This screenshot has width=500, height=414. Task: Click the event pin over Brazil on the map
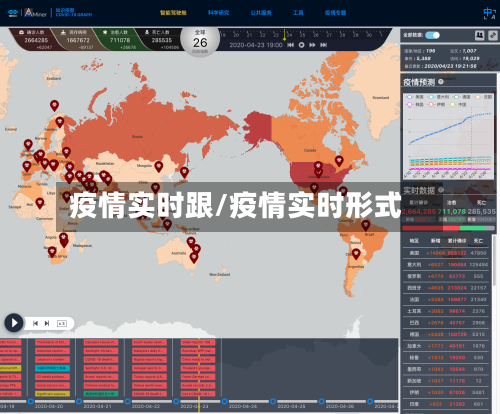coord(366,225)
